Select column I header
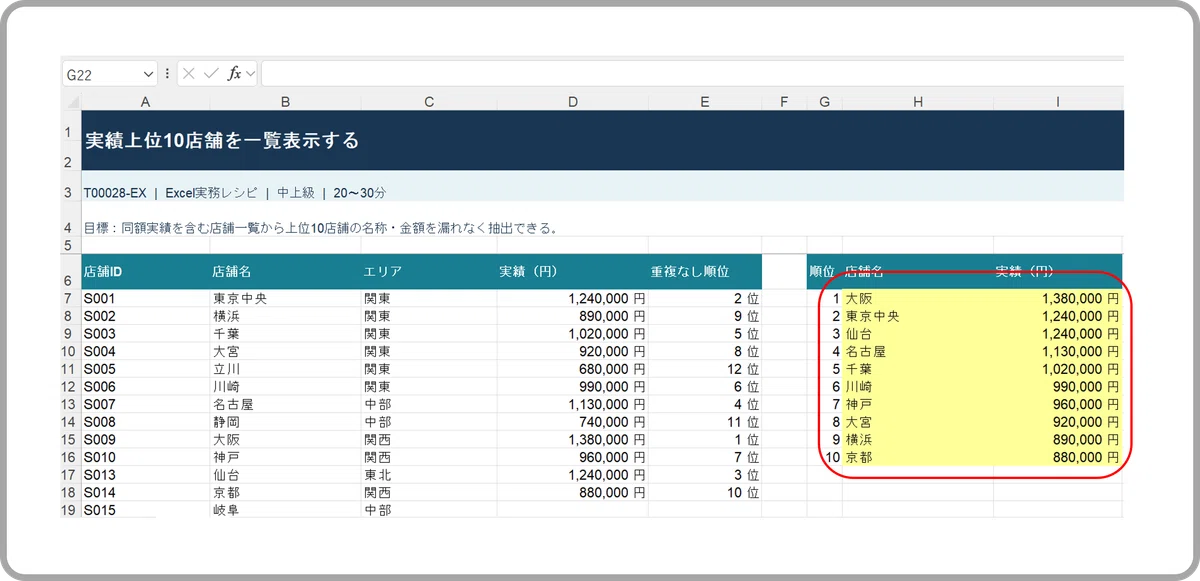This screenshot has width=1200, height=581. [1057, 101]
